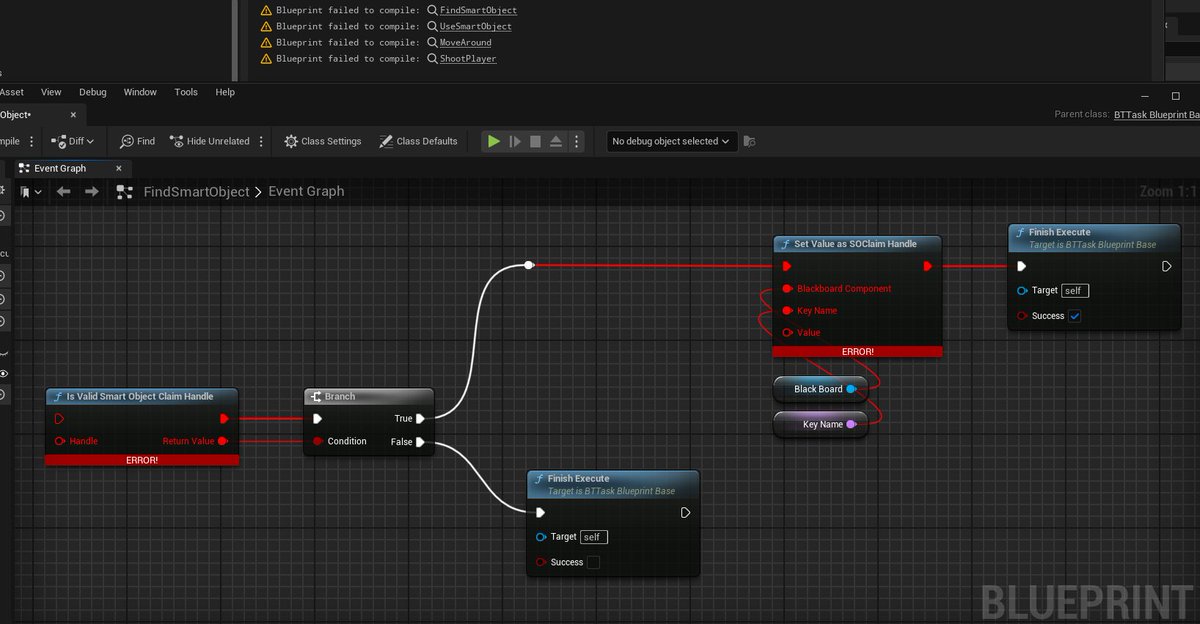Screen dimensions: 1200x624
Task: Click the Eject button in toolbar
Action: 556,141
